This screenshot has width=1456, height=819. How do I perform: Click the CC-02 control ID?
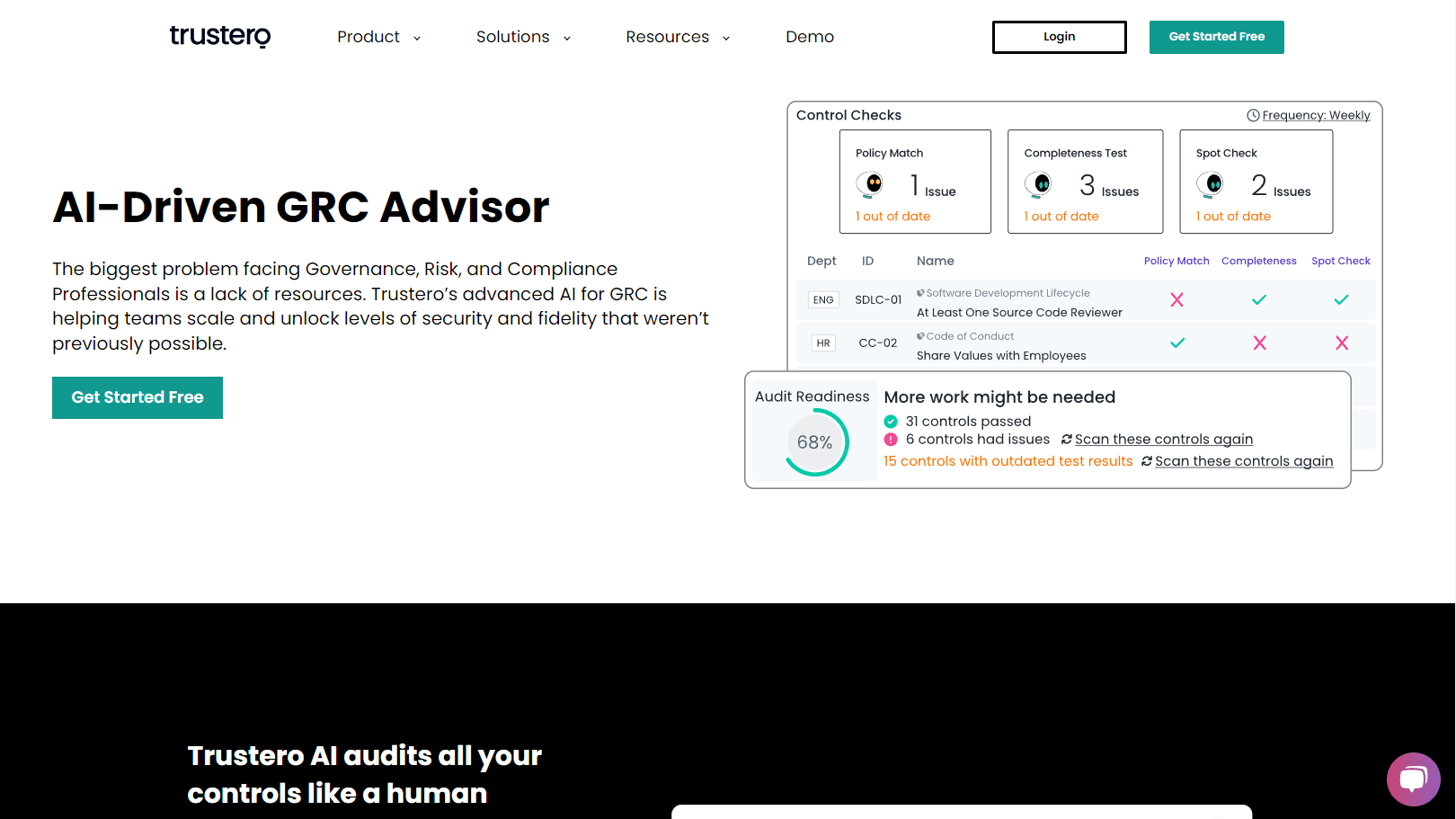pyautogui.click(x=878, y=343)
